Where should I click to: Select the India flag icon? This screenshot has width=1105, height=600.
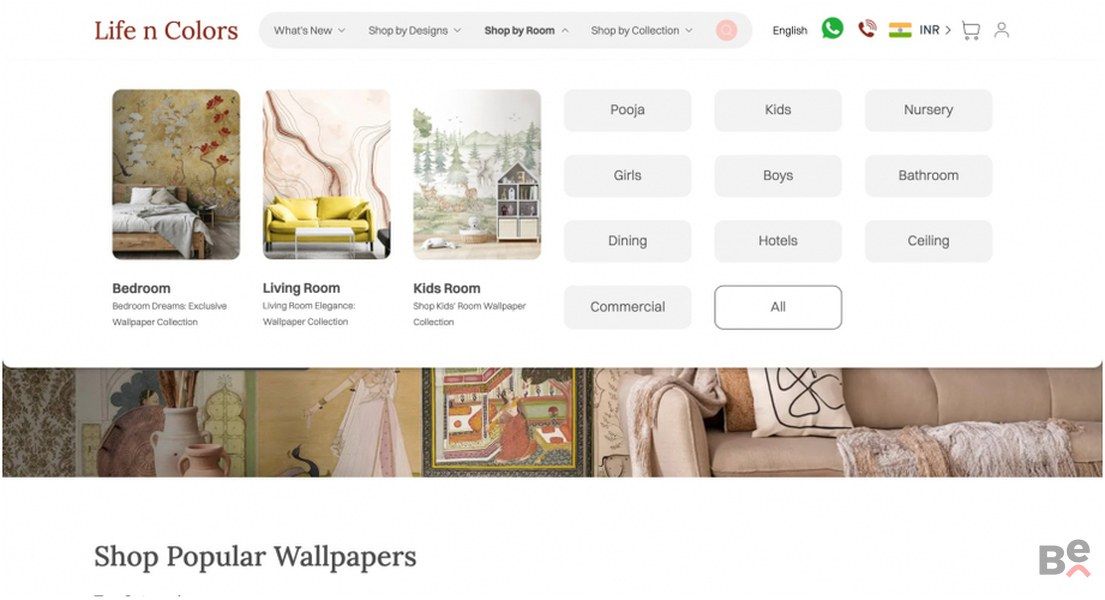(900, 30)
